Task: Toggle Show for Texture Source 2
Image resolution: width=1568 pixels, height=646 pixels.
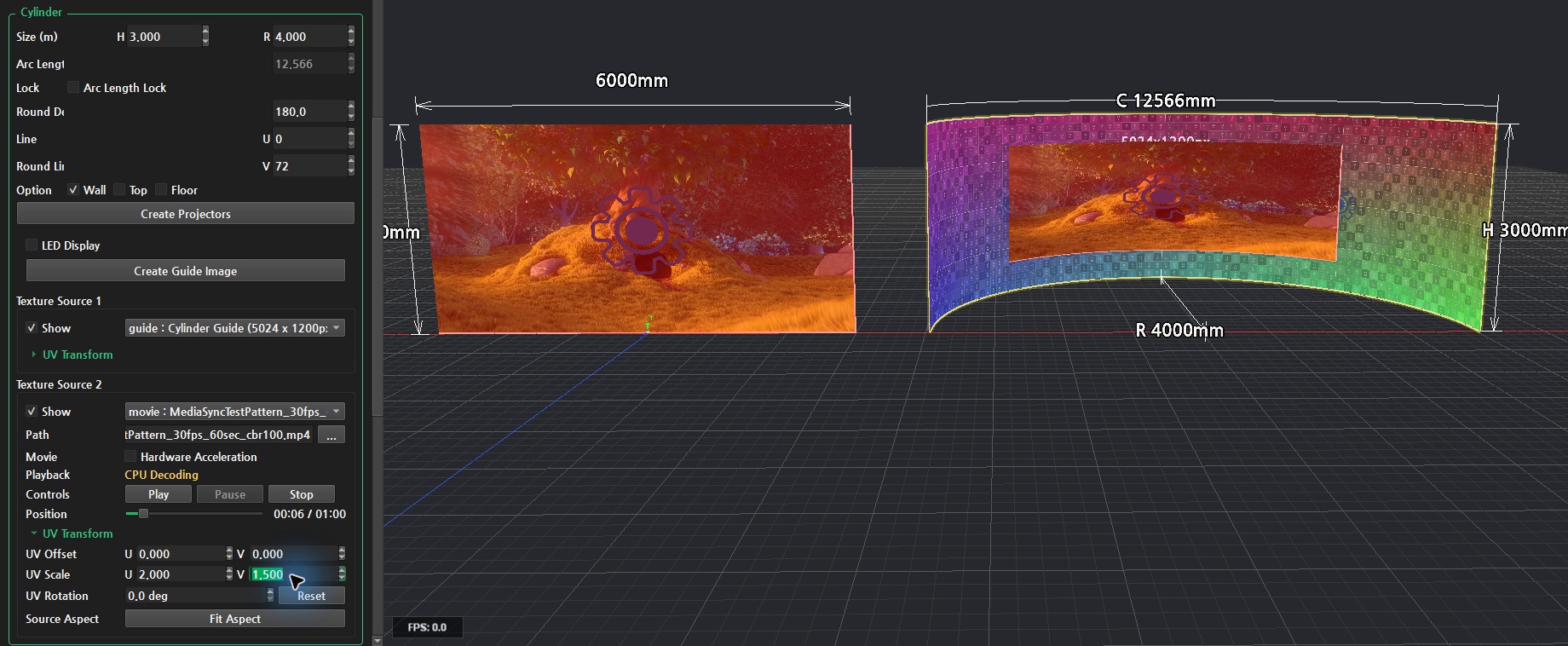Action: coord(32,412)
